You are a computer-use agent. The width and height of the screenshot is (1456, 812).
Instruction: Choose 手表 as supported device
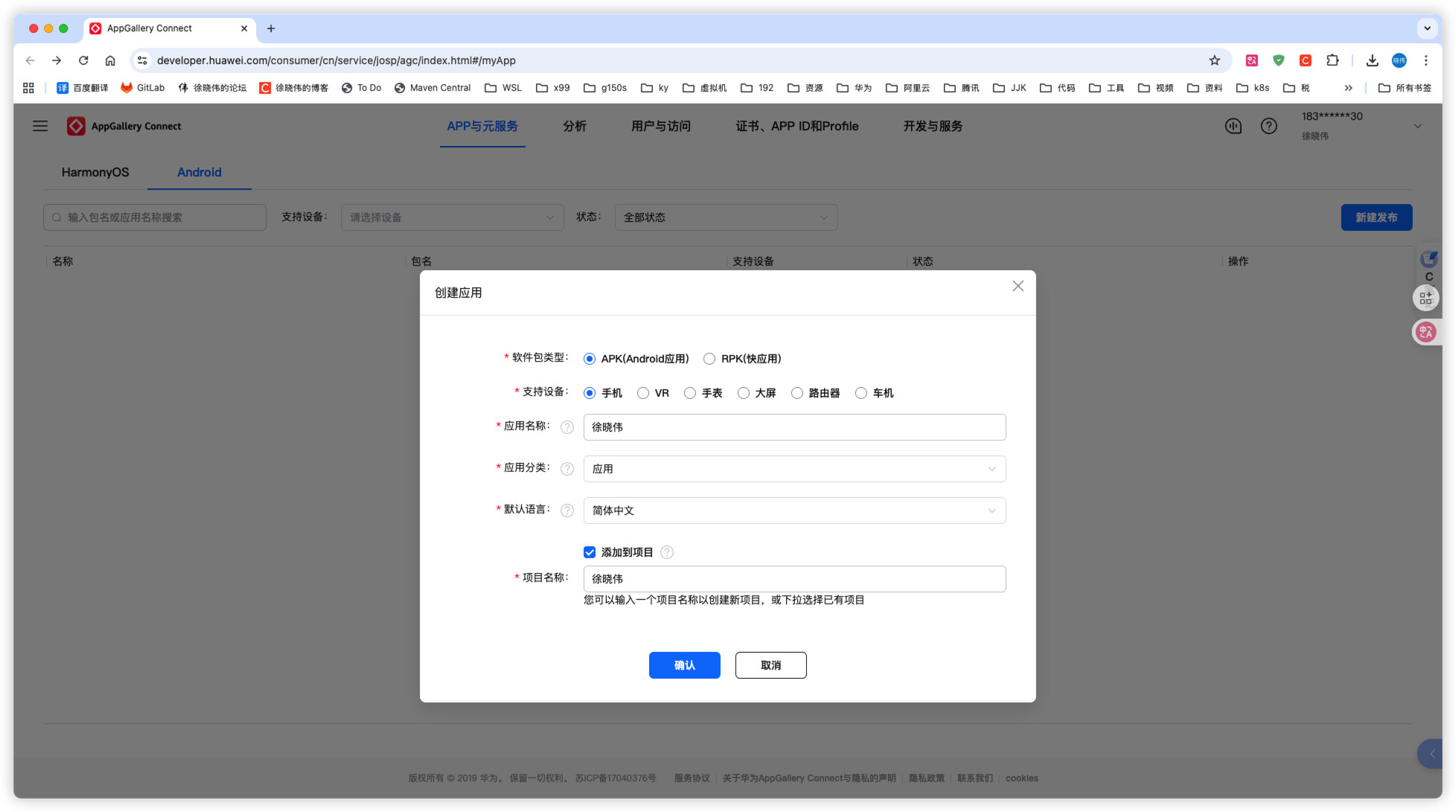coord(690,393)
